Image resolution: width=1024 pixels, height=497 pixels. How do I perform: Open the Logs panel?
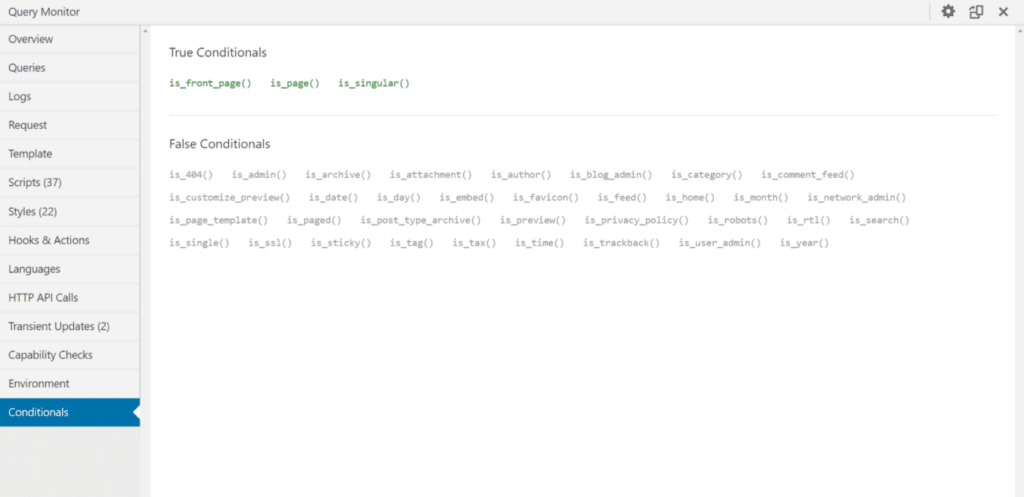[x=20, y=97]
